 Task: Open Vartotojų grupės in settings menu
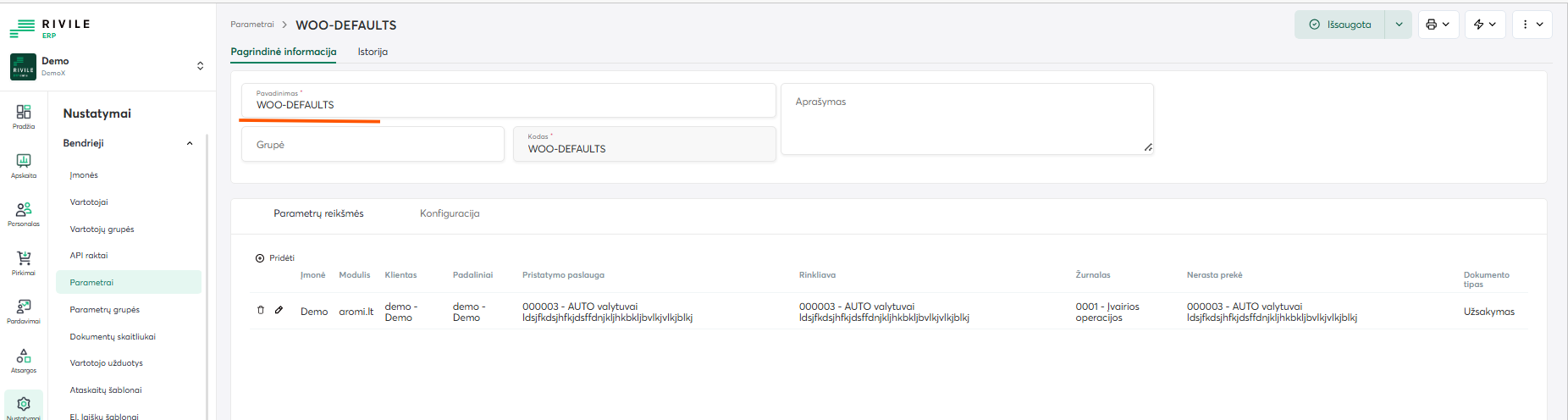pos(102,229)
